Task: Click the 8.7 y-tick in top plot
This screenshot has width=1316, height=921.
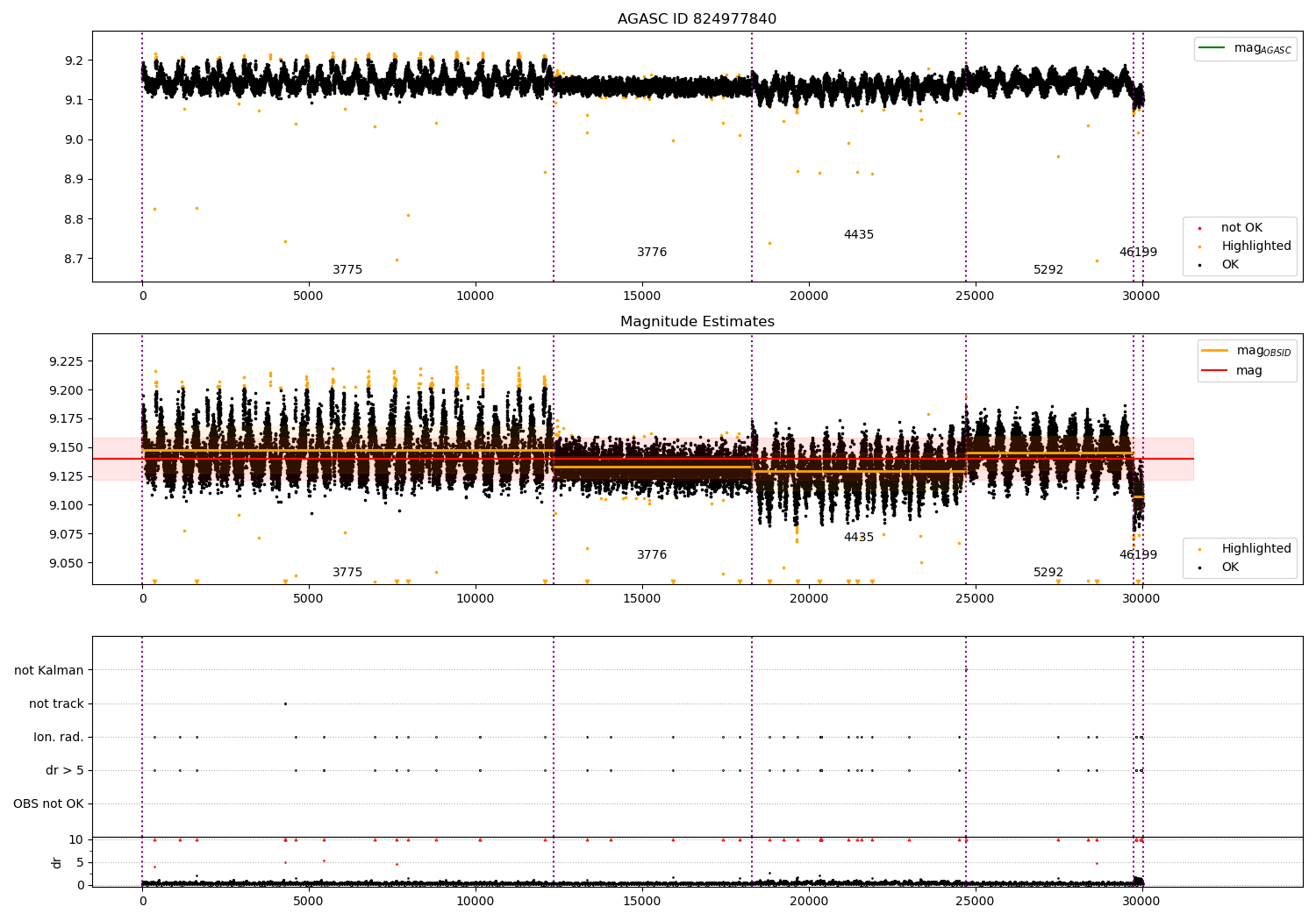Action: (75, 260)
